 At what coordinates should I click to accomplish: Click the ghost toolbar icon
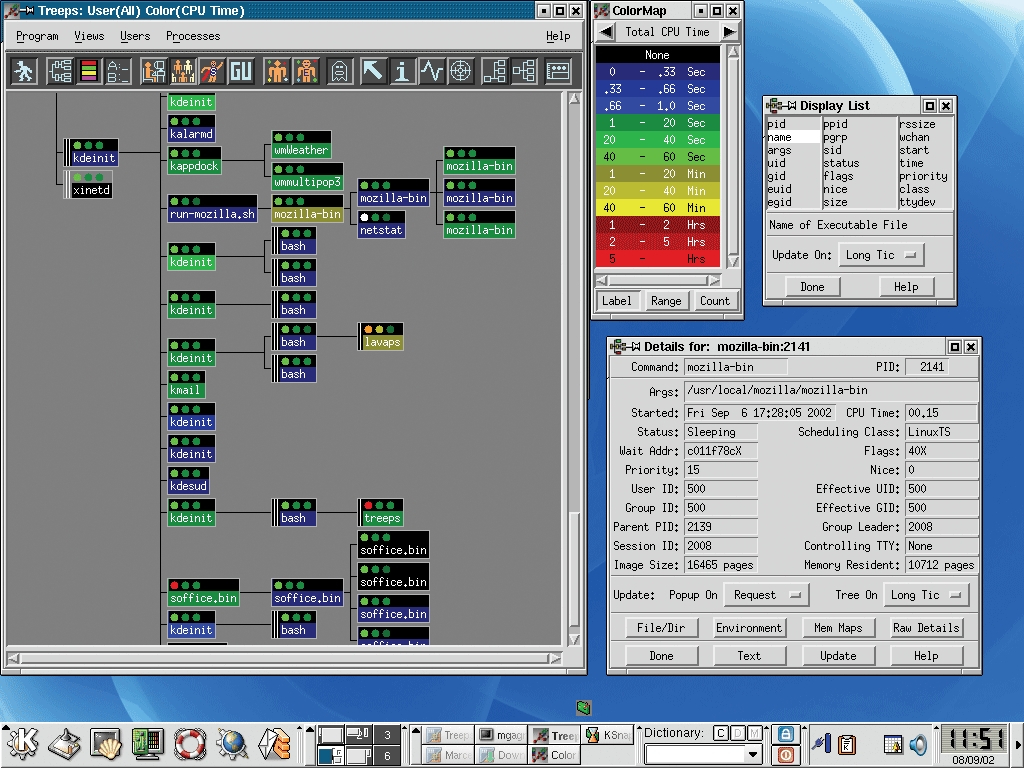click(x=339, y=71)
